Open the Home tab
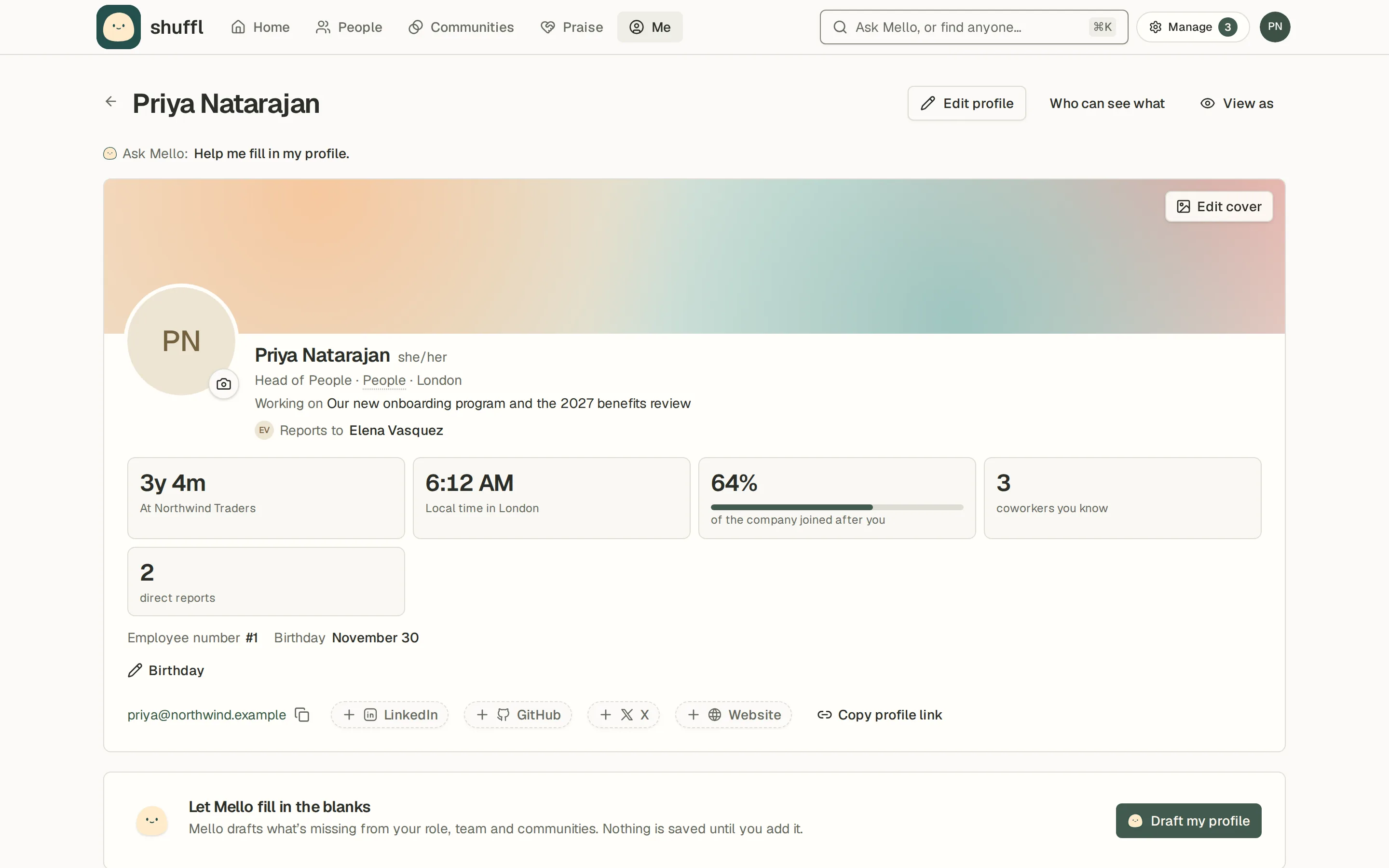Image resolution: width=1389 pixels, height=868 pixels. coord(260,27)
